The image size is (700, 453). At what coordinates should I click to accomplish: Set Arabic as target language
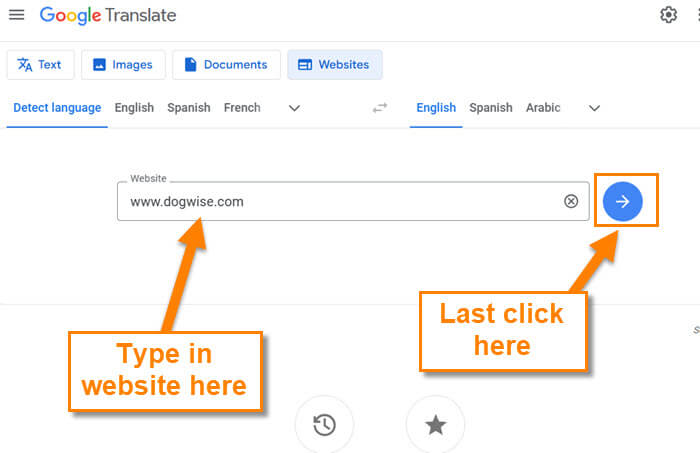(543, 108)
